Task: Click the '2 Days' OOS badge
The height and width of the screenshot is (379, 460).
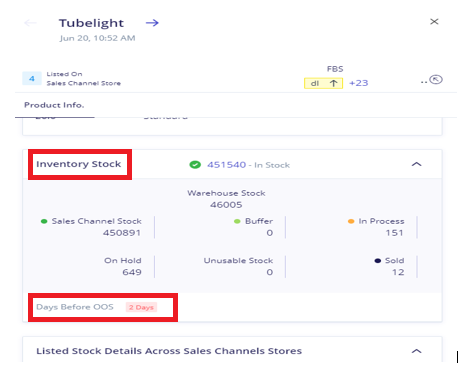Action: click(141, 307)
